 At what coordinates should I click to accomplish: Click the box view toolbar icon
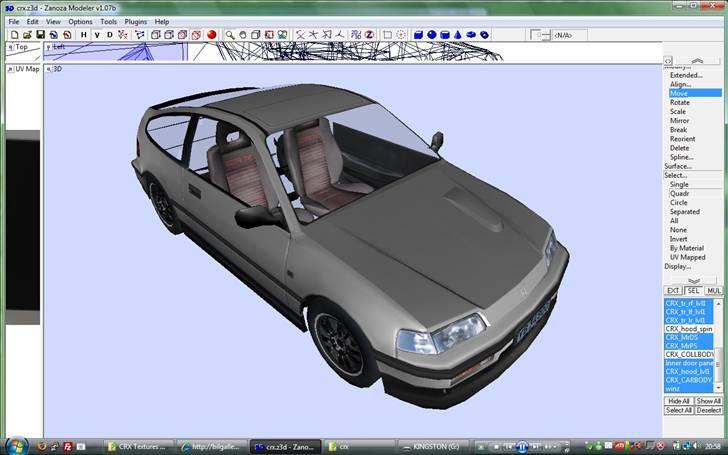click(x=255, y=35)
